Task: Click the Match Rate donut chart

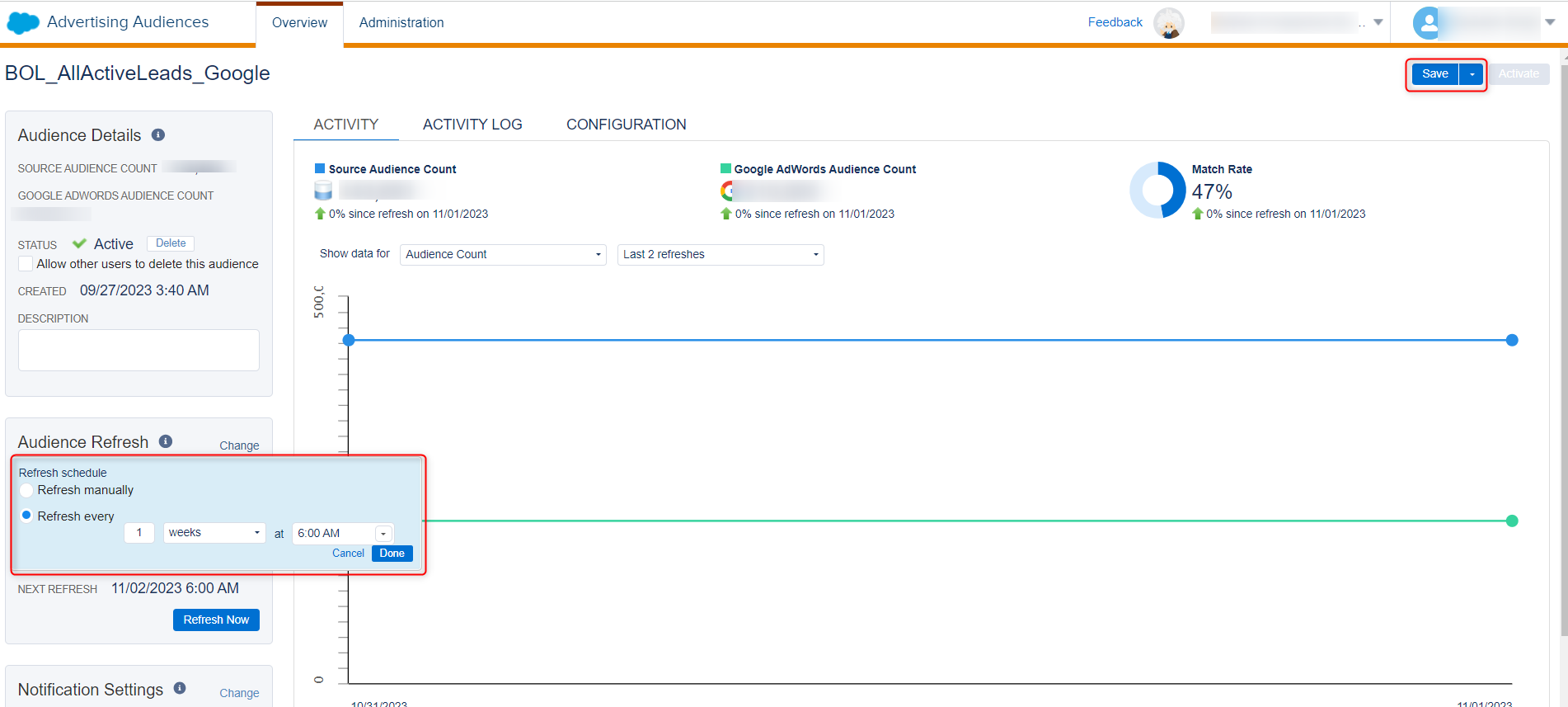Action: (1157, 190)
